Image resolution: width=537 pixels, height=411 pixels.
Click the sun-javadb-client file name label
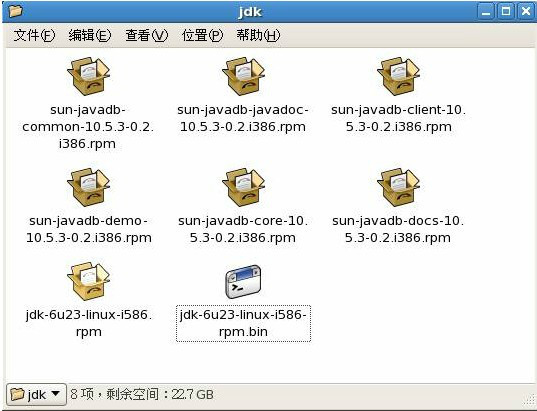(x=398, y=118)
